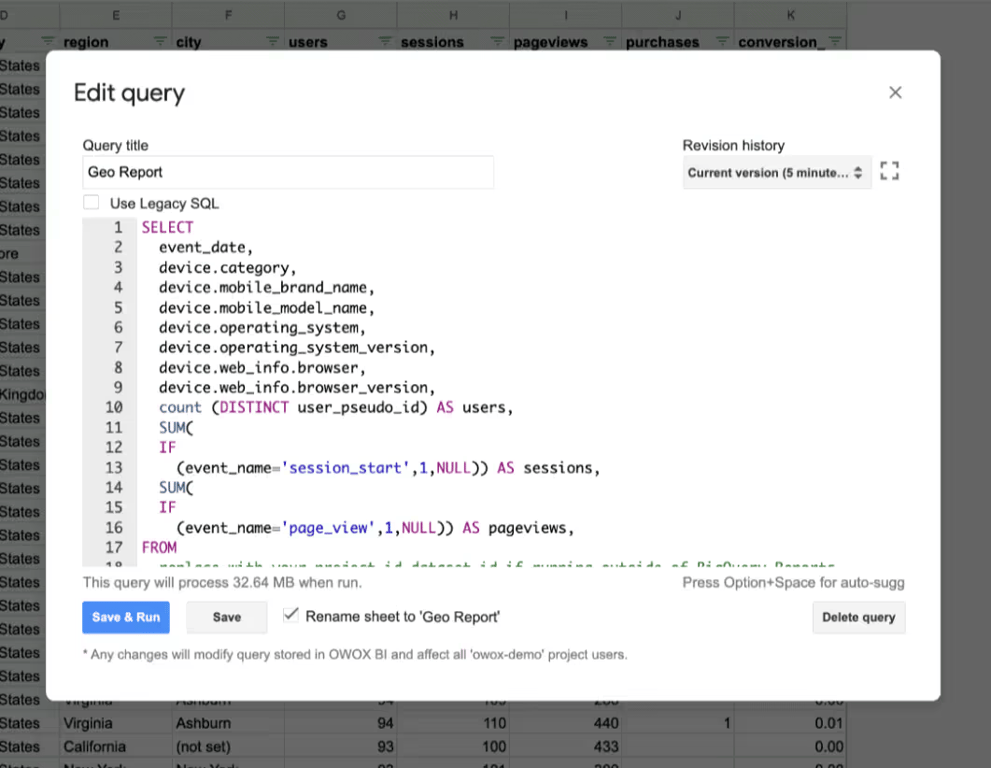991x768 pixels.
Task: Close the Edit query dialog
Action: [x=895, y=92]
